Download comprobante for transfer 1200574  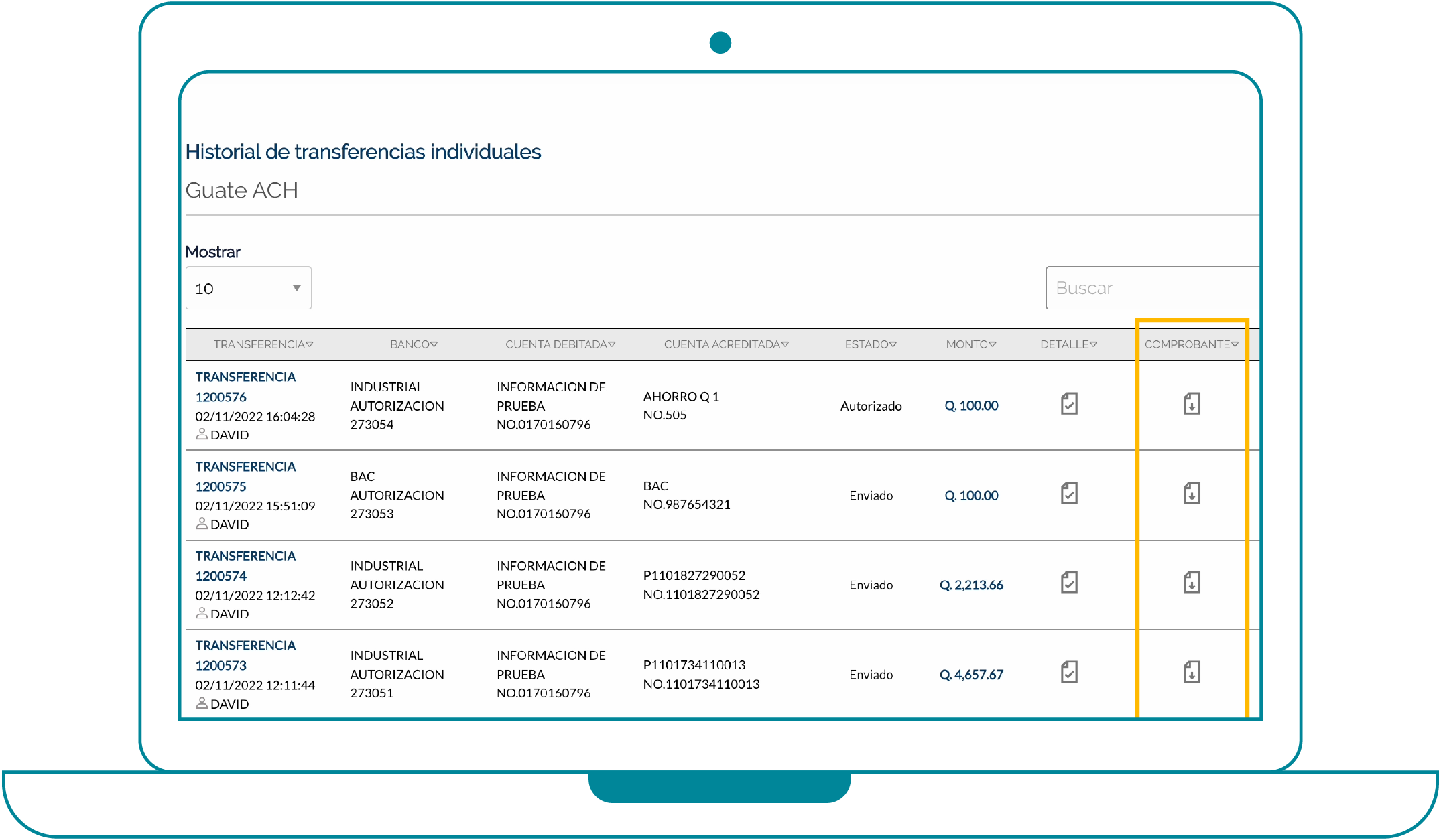pyautogui.click(x=1192, y=583)
